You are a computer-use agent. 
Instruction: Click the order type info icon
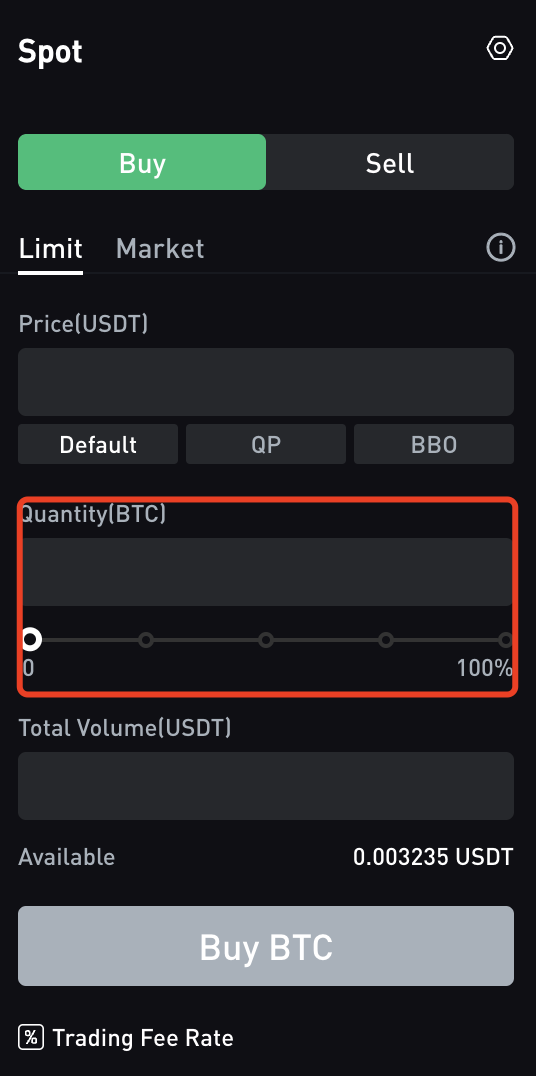click(x=500, y=247)
